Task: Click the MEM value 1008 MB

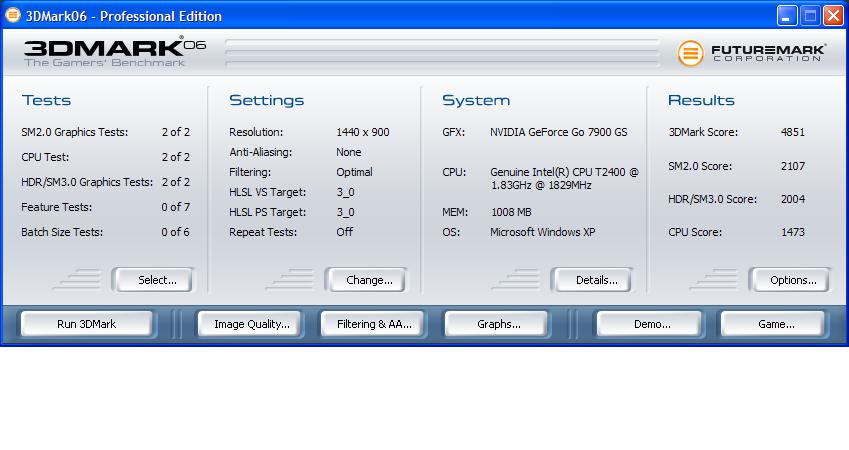Action: [511, 212]
